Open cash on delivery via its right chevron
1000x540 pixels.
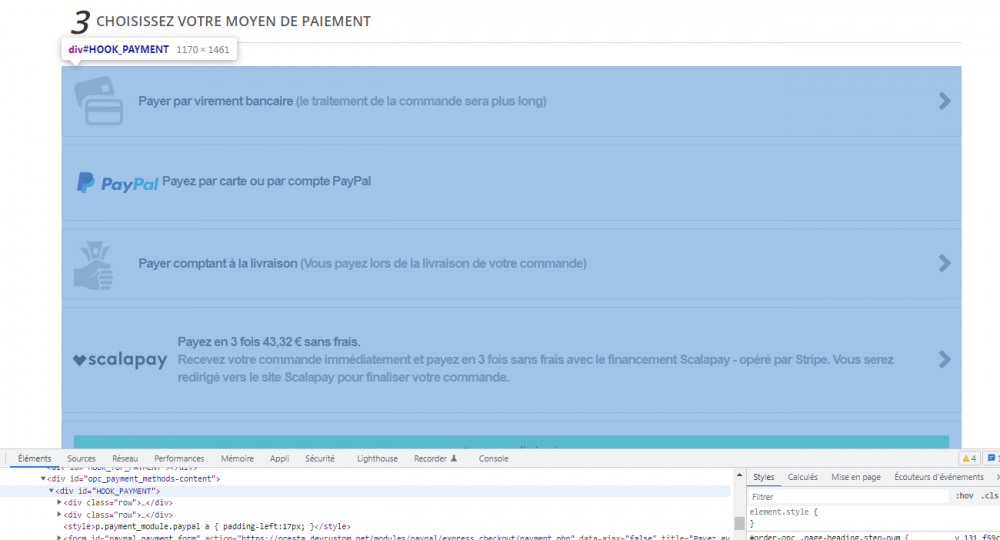click(x=945, y=263)
